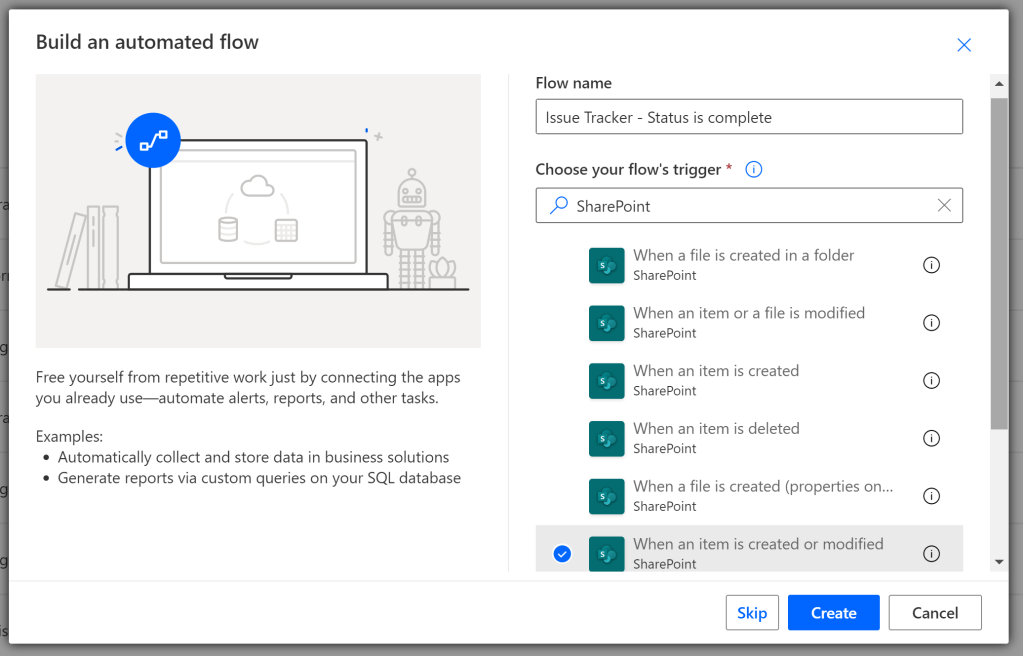Click info icon for 'When an item is created or modified'

[x=931, y=553]
